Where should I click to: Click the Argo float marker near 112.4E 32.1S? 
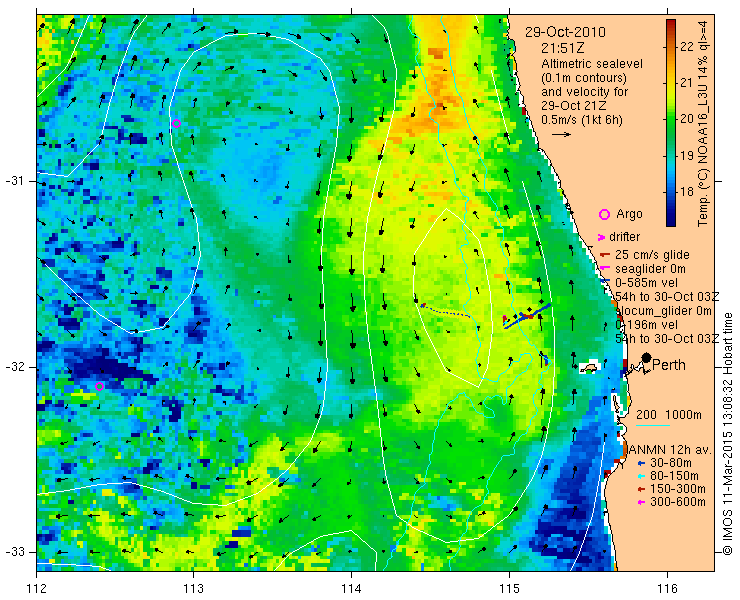coord(99,387)
